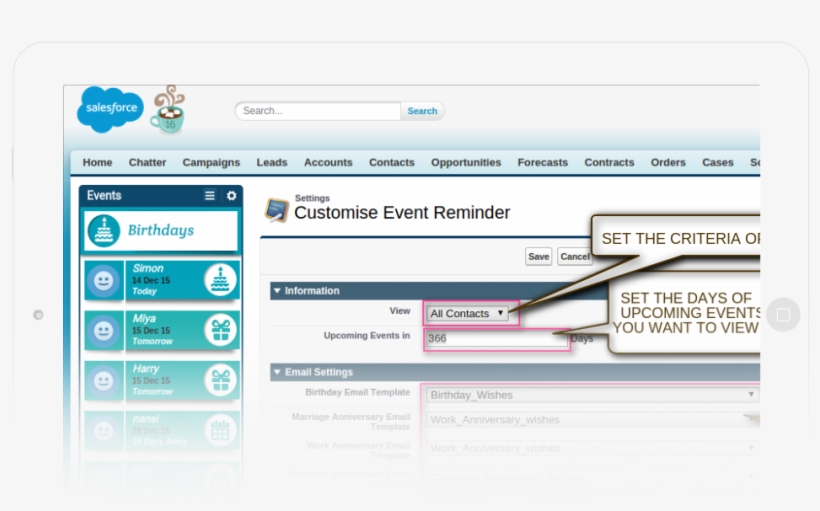Image resolution: width=820 pixels, height=511 pixels.
Task: Open the Contracts tab
Action: point(609,163)
